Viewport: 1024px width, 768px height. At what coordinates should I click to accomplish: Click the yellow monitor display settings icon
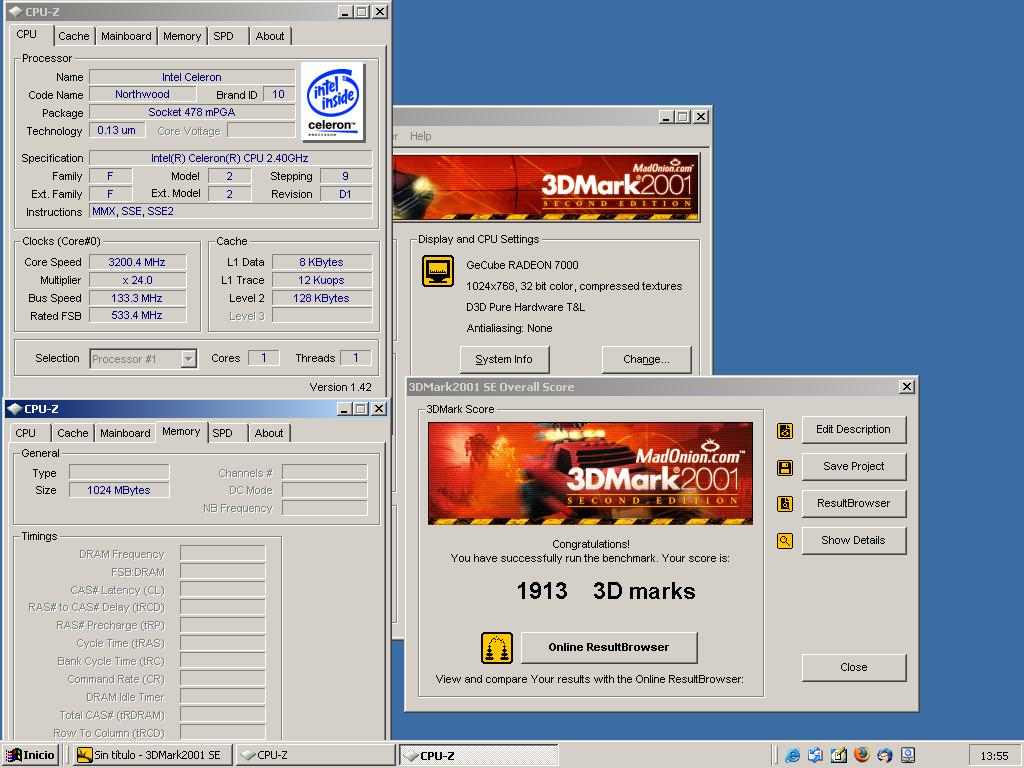[x=438, y=271]
